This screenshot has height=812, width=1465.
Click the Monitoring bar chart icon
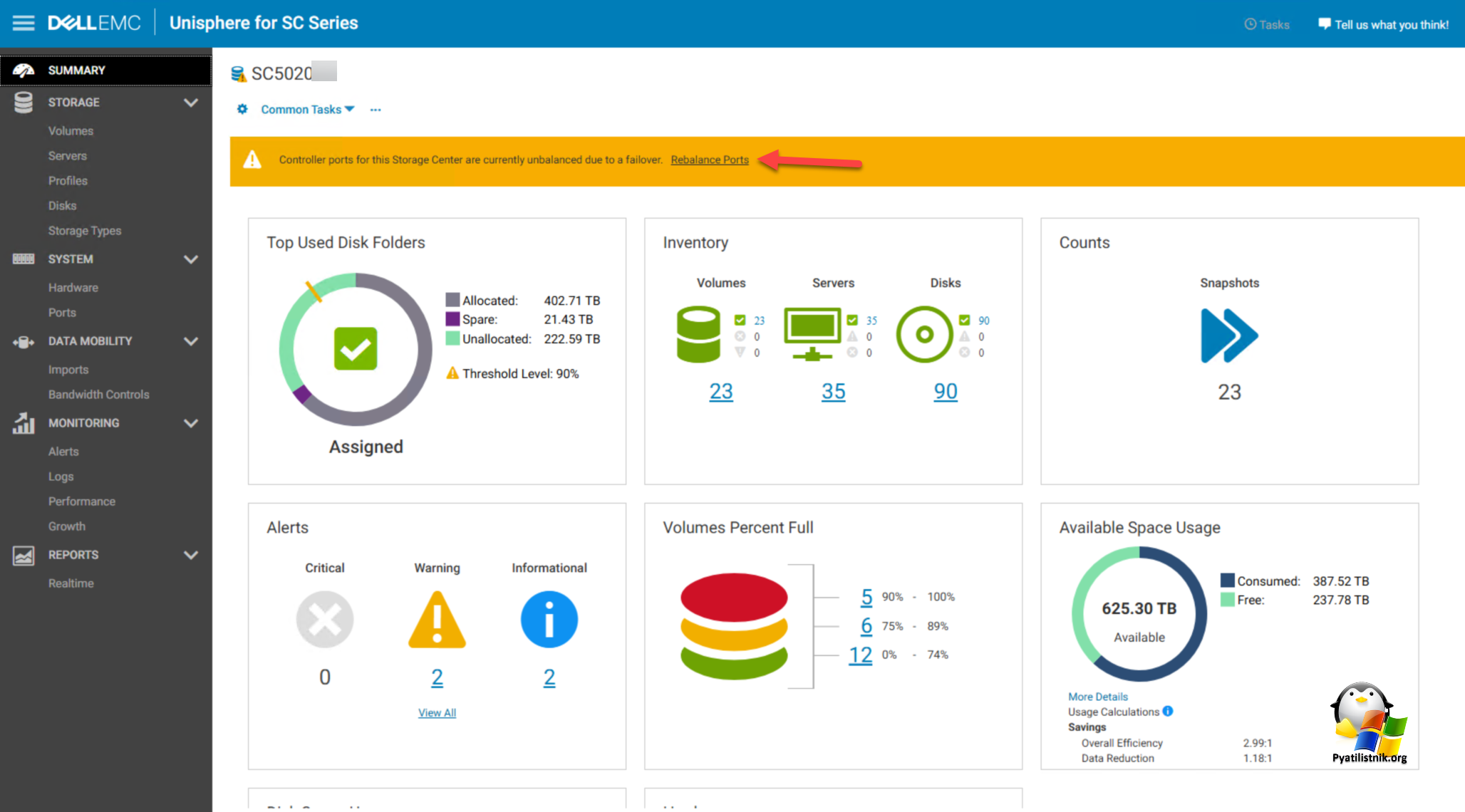24,423
